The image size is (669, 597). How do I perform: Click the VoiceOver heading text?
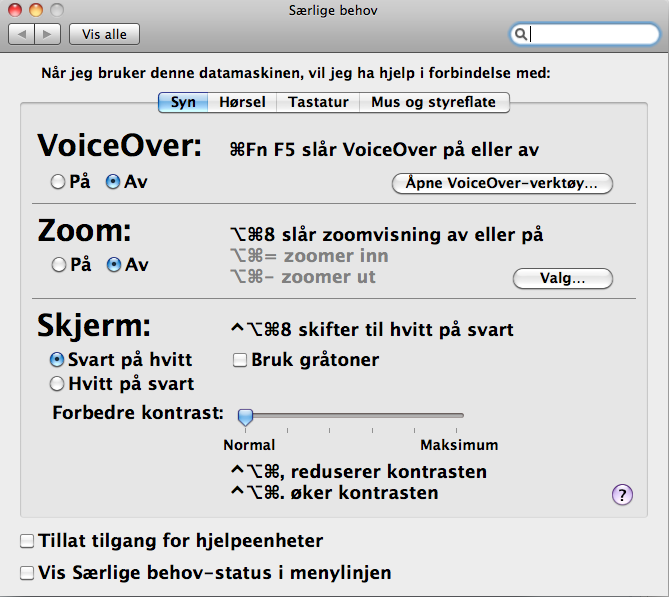coord(119,146)
